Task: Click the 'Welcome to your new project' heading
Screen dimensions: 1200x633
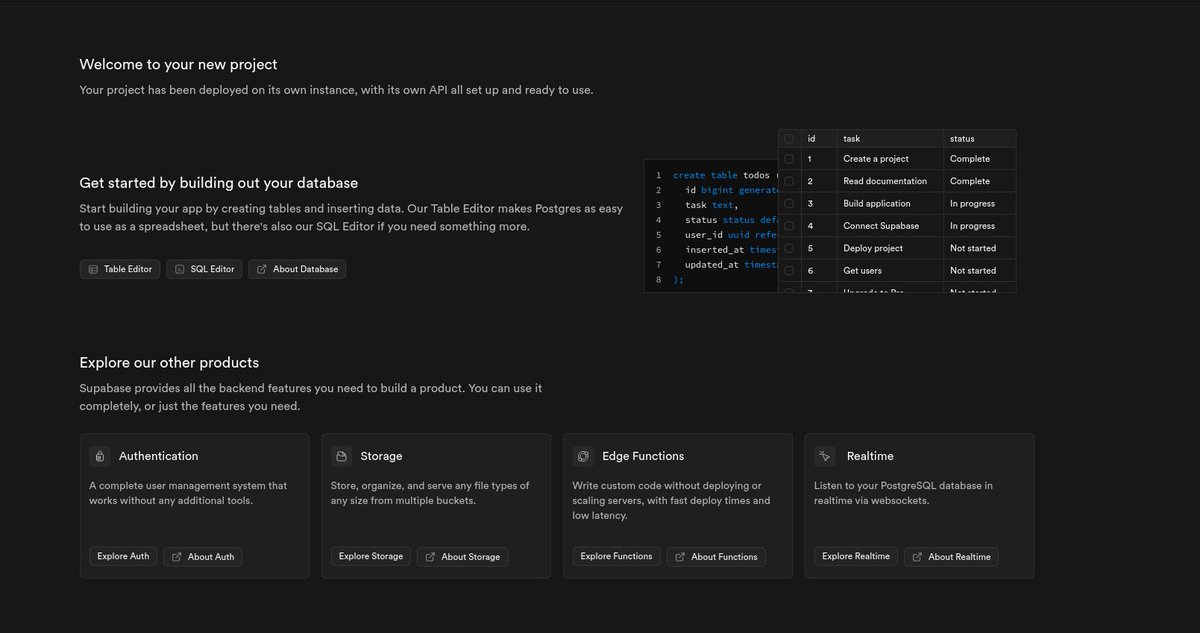Action: 178,64
